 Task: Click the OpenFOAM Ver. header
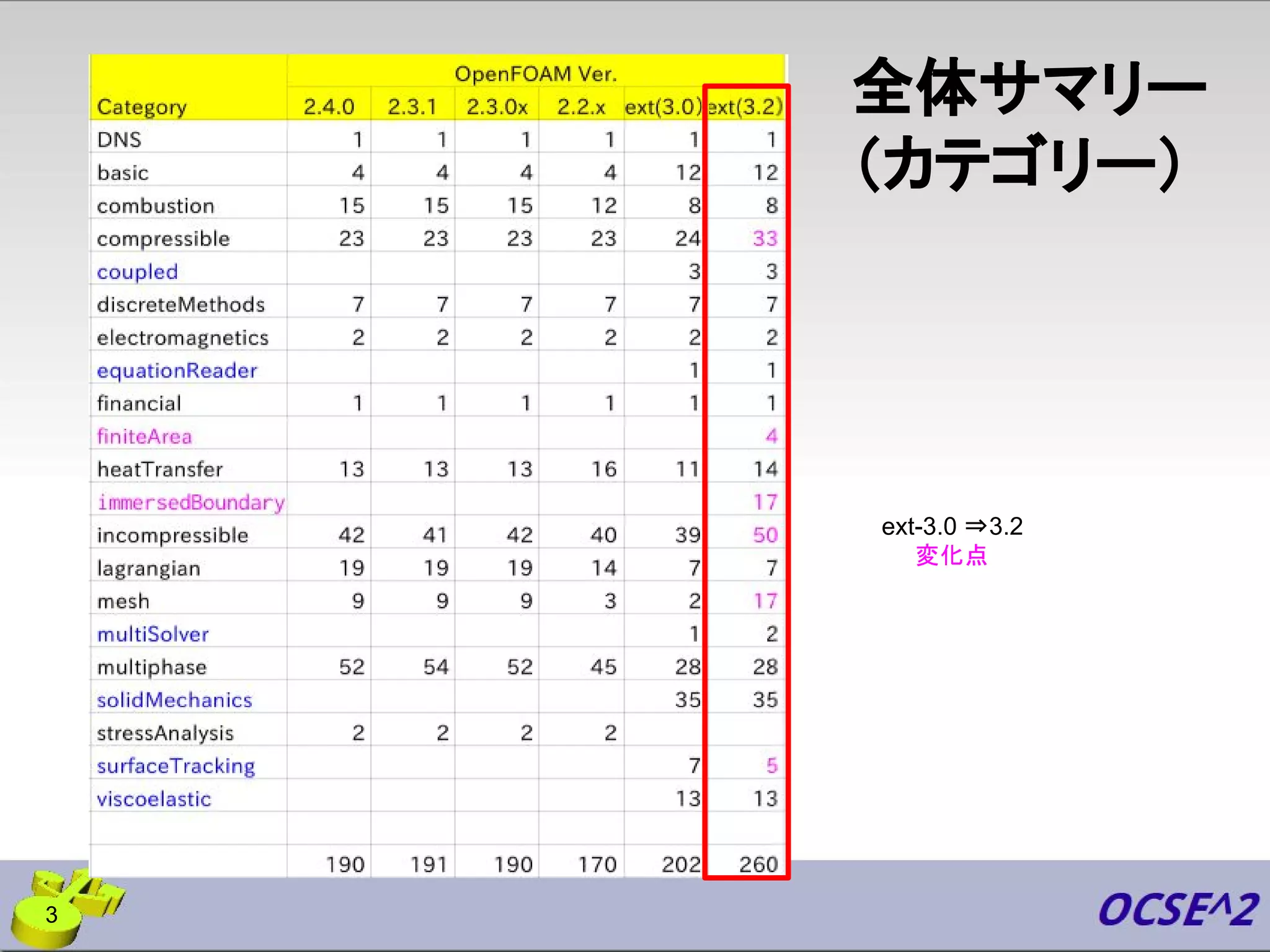pos(536,74)
